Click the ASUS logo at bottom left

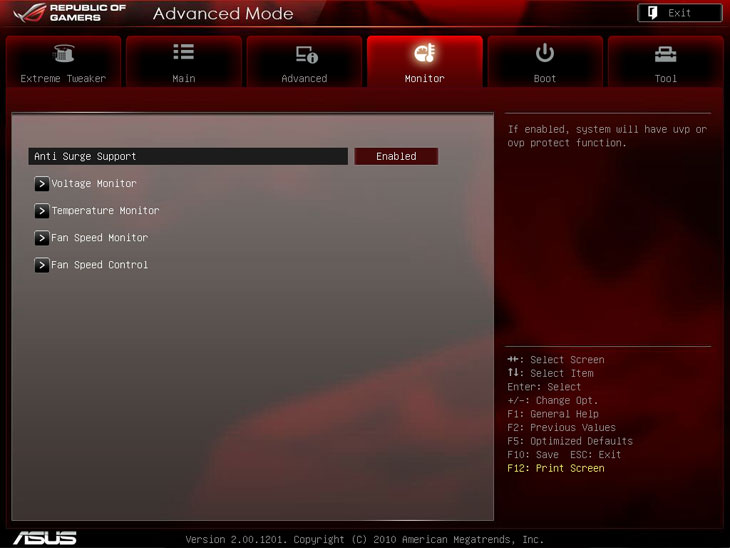point(45,537)
